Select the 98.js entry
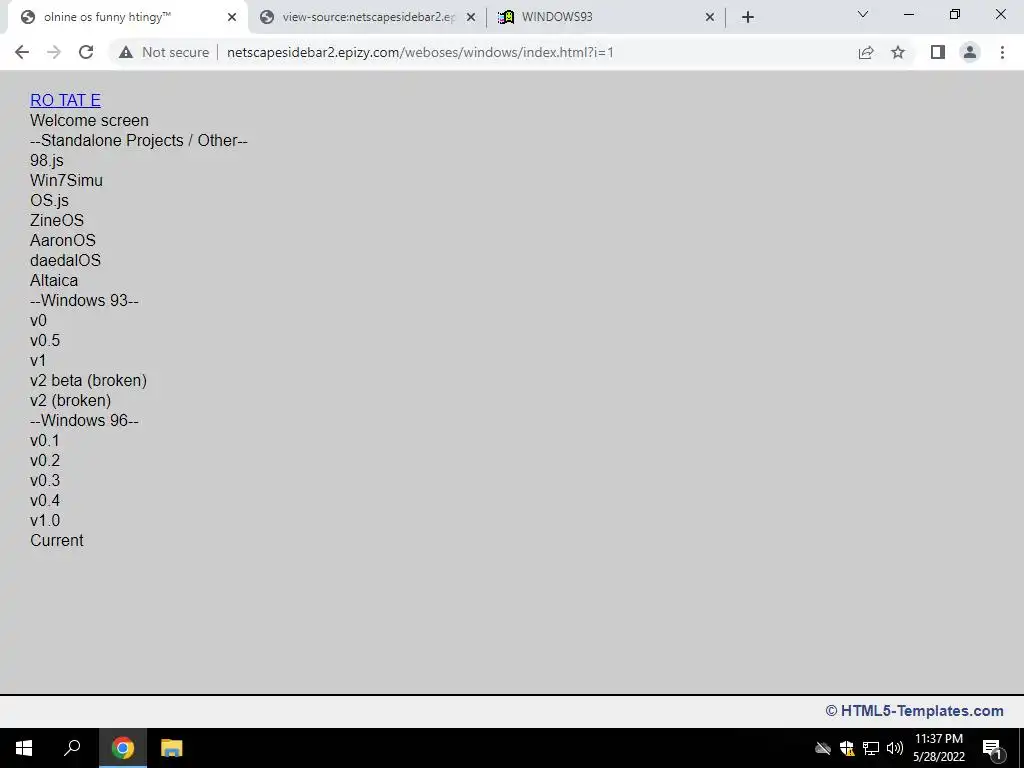The image size is (1024, 768). click(47, 160)
